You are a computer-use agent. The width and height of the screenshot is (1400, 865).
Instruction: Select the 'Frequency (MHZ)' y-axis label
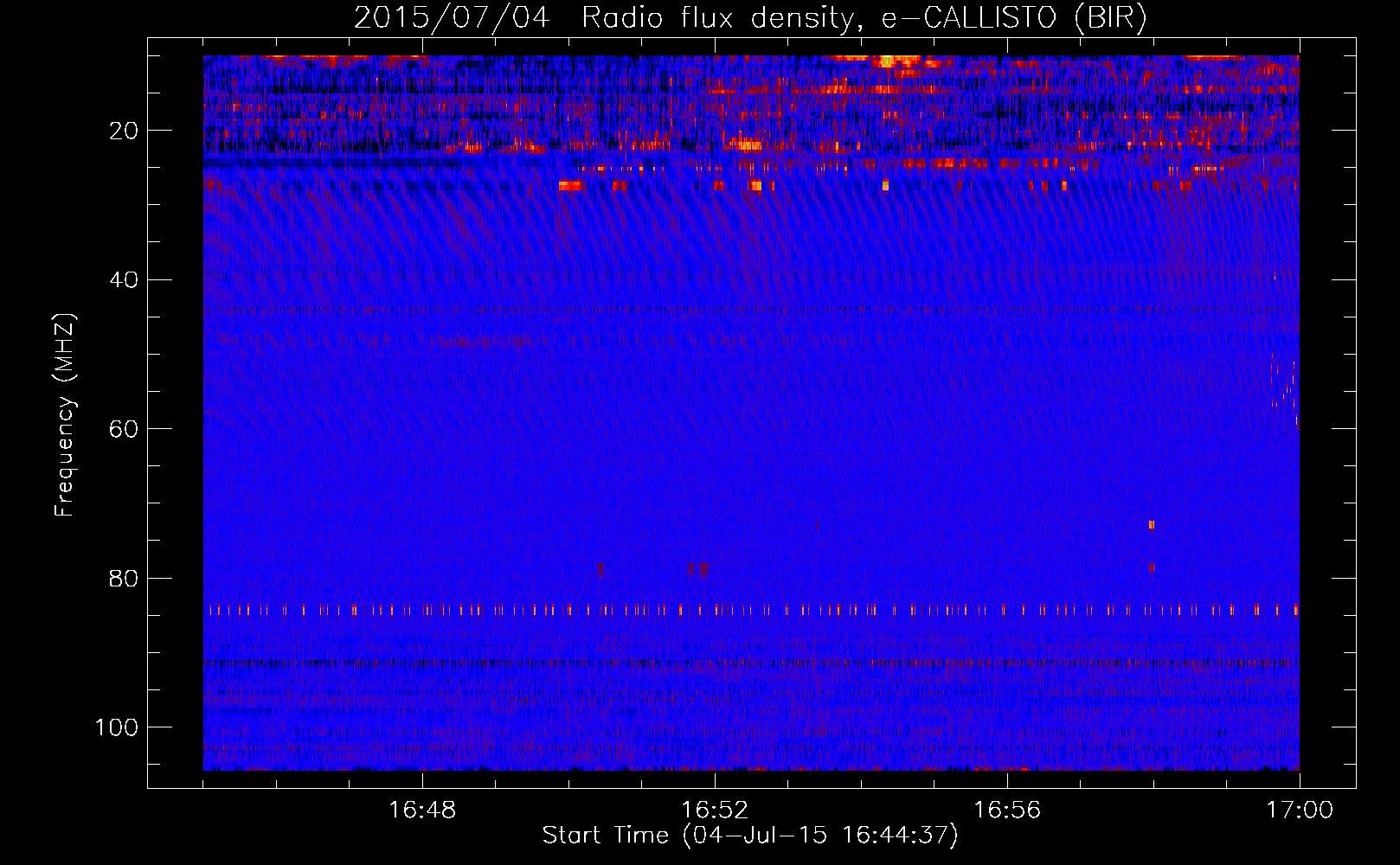(x=65, y=414)
